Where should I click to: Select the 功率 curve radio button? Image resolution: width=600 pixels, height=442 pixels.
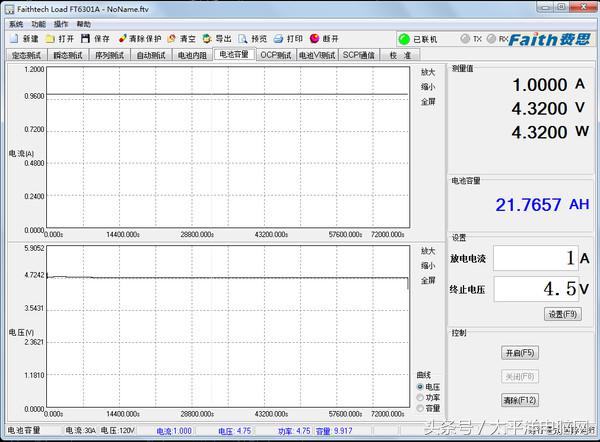point(420,397)
